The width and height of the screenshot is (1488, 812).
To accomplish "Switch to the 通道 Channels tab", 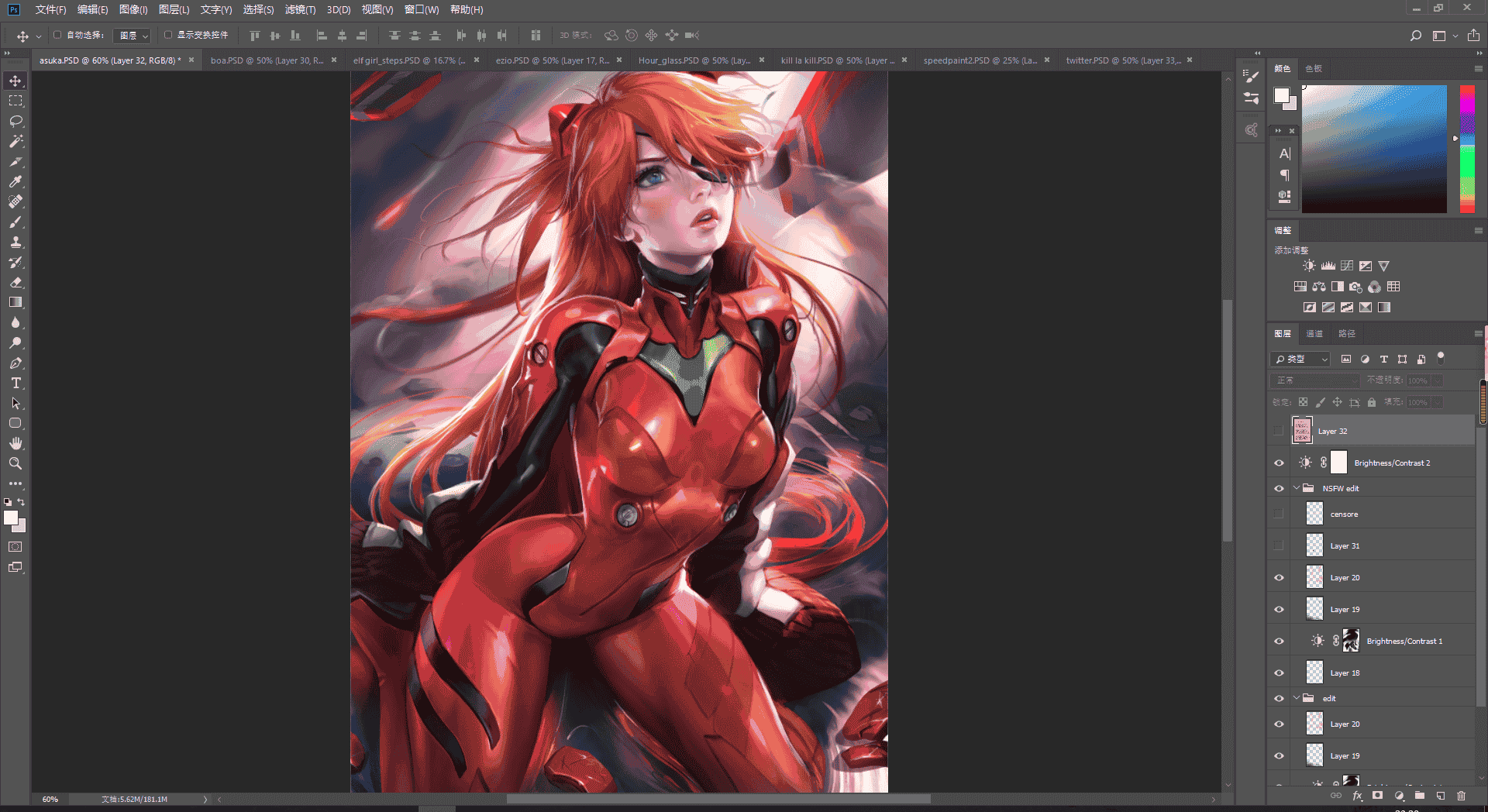I will click(x=1314, y=334).
